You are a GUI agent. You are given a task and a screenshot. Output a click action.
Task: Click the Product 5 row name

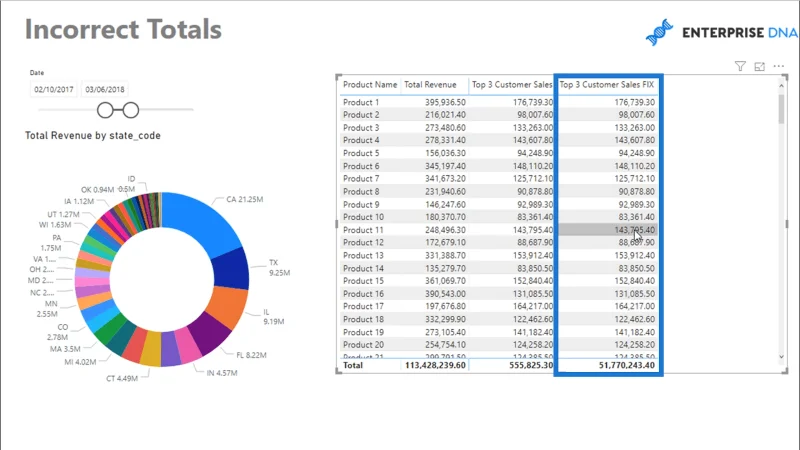[361, 153]
